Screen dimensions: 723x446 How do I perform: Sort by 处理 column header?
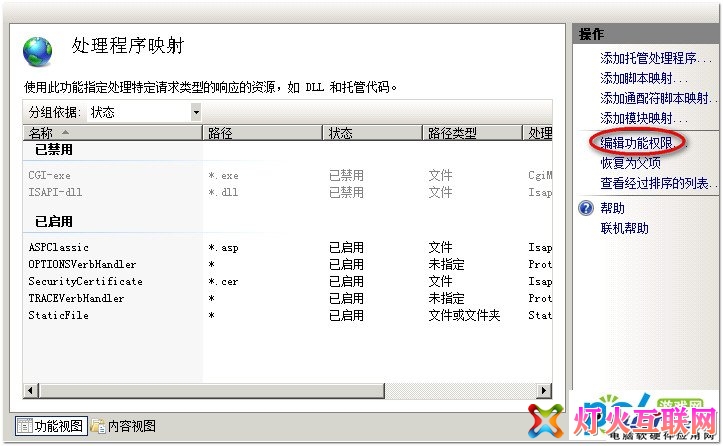[538, 133]
